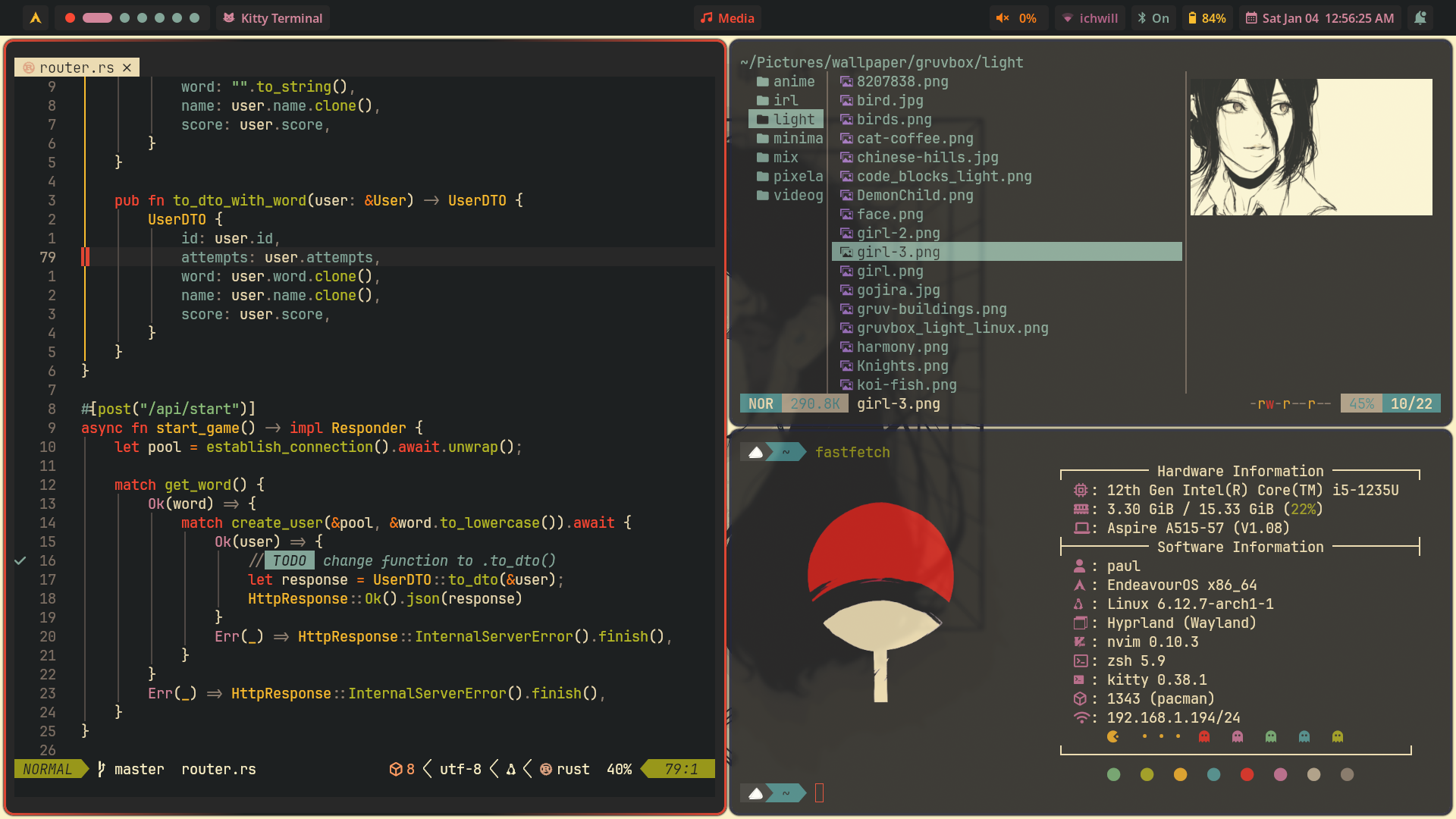Image resolution: width=1456 pixels, height=819 pixels.
Task: Click the calendar date and time module
Action: [x=1320, y=18]
